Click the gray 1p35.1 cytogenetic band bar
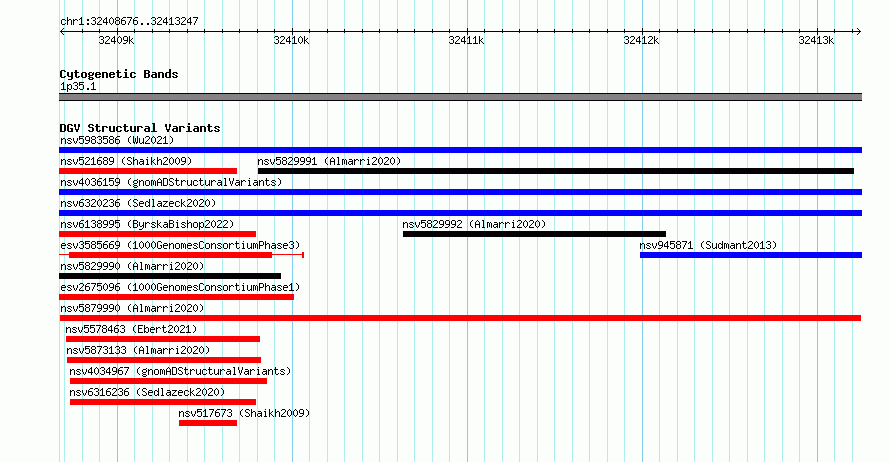 click(x=460, y=97)
